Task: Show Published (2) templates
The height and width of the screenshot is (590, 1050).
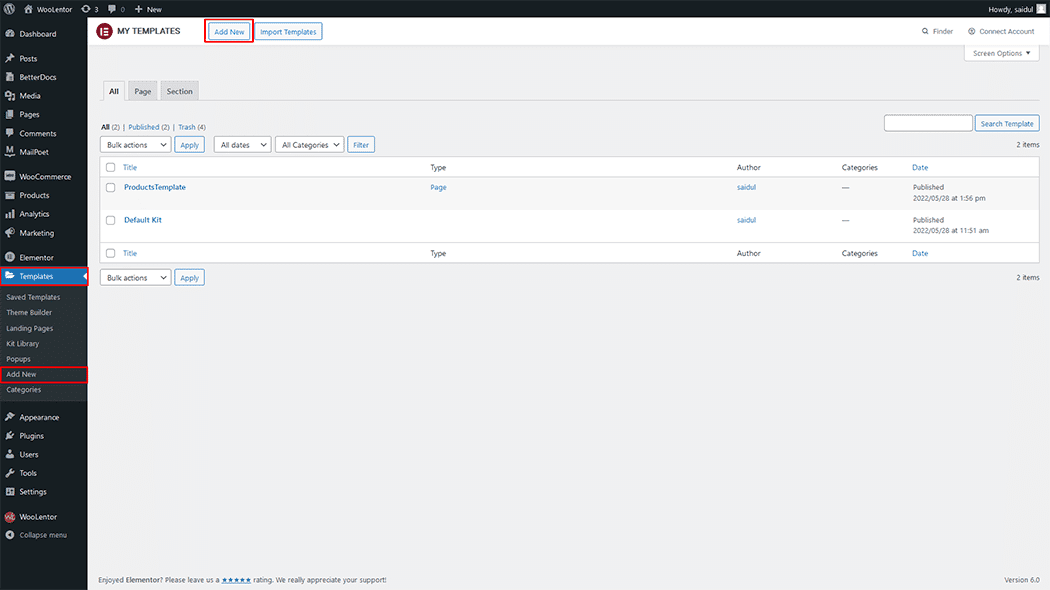Action: point(149,127)
